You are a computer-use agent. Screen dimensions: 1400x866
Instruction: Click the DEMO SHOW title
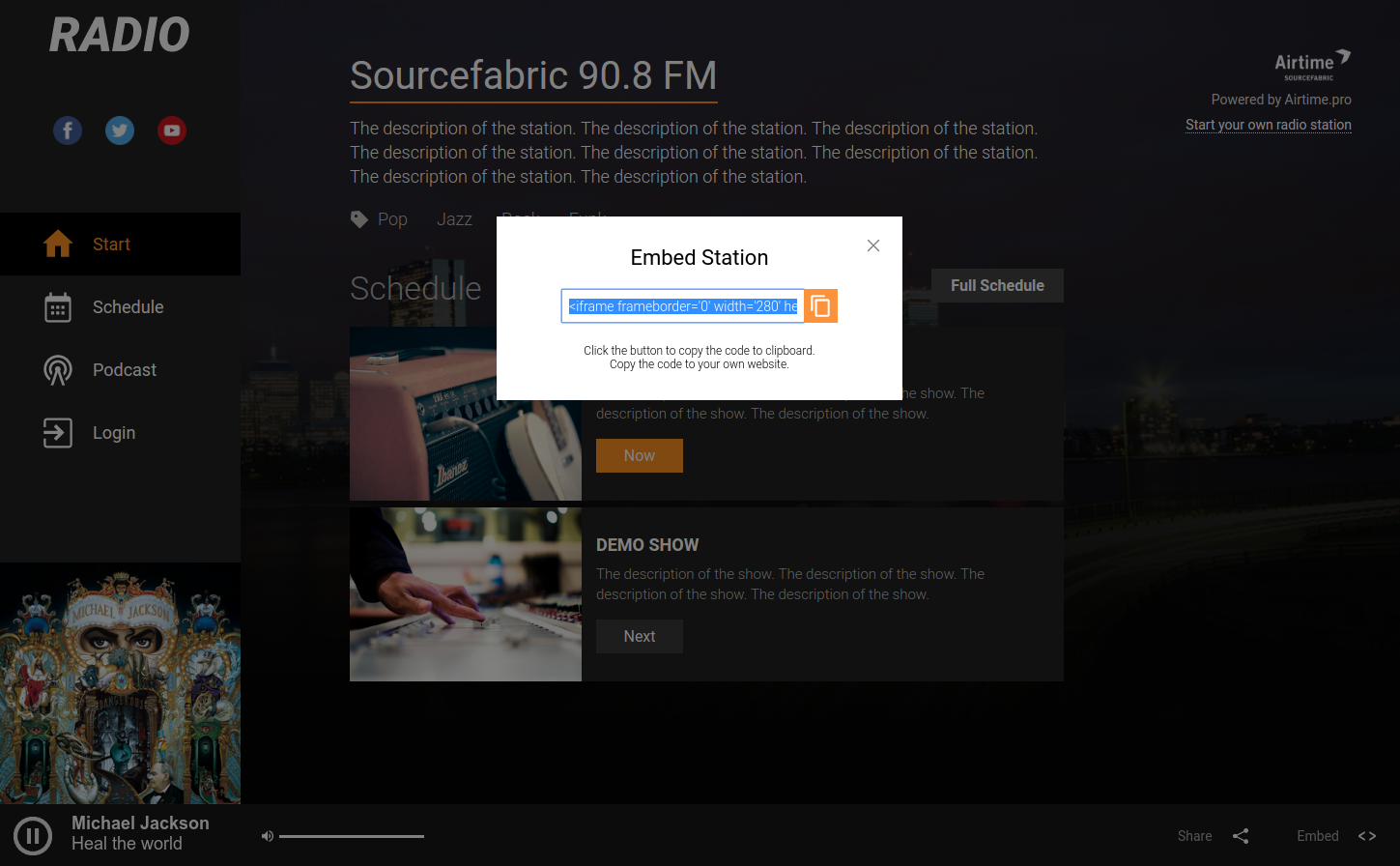tap(647, 545)
